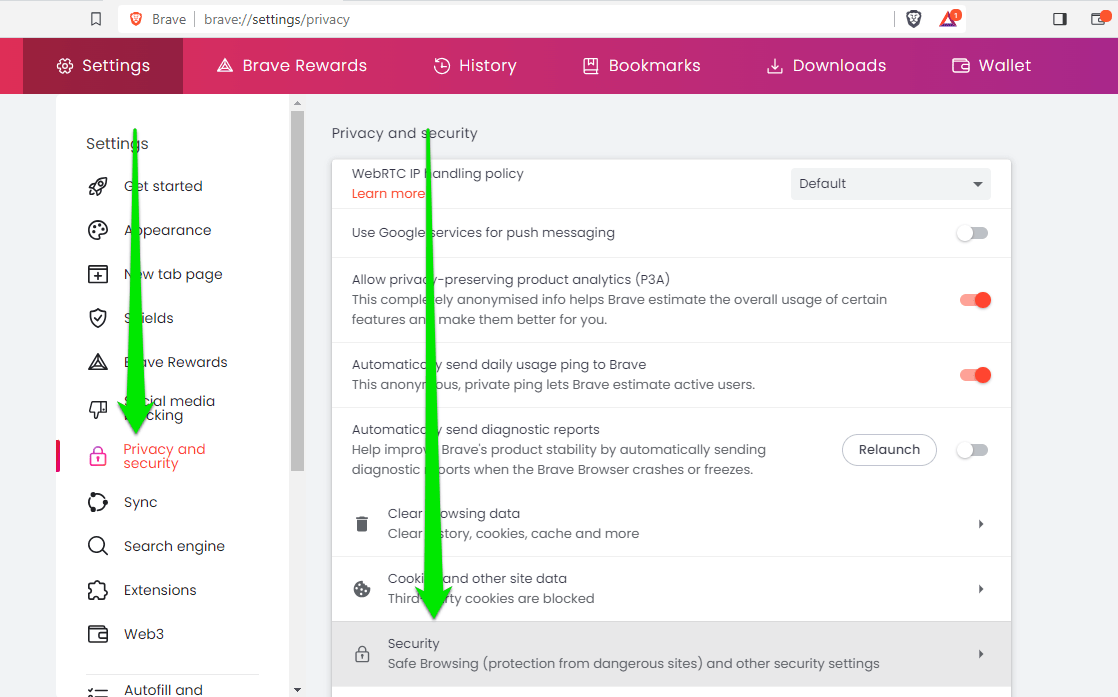Click the rocket icon for Get started
Viewport: 1118px width, 697px height.
coord(98,187)
